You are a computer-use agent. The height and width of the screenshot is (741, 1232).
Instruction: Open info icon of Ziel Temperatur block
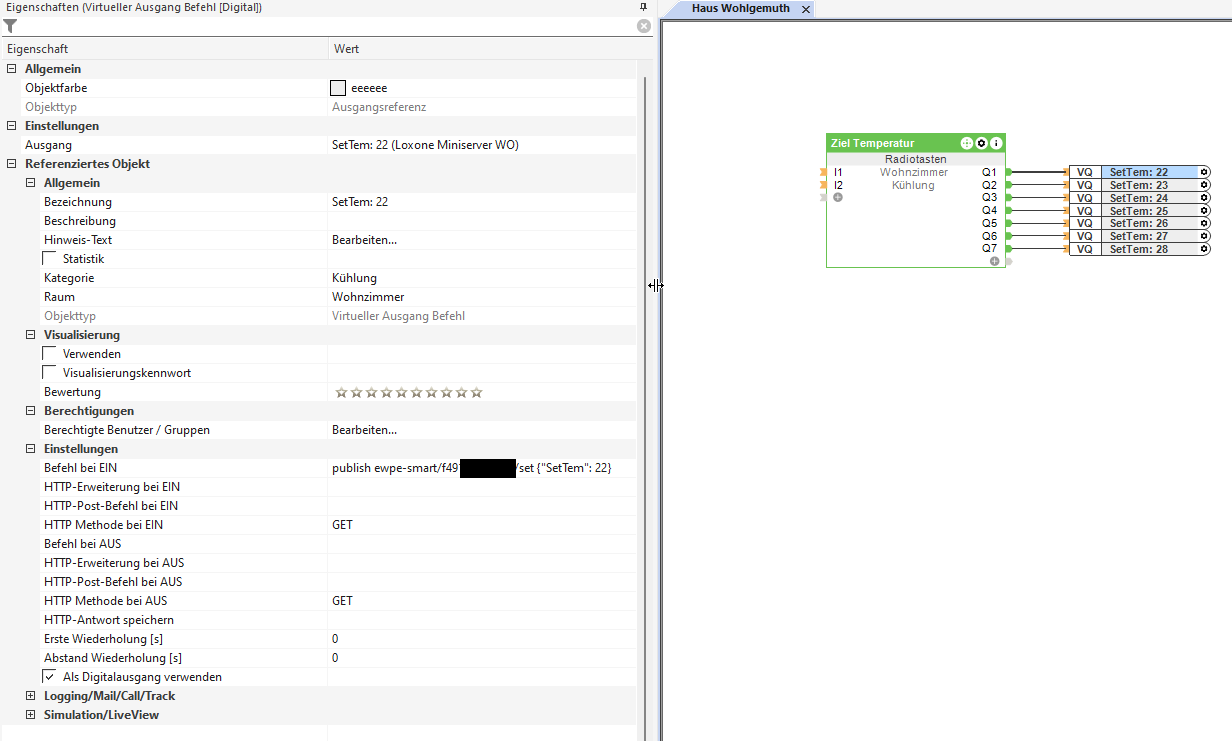(996, 143)
